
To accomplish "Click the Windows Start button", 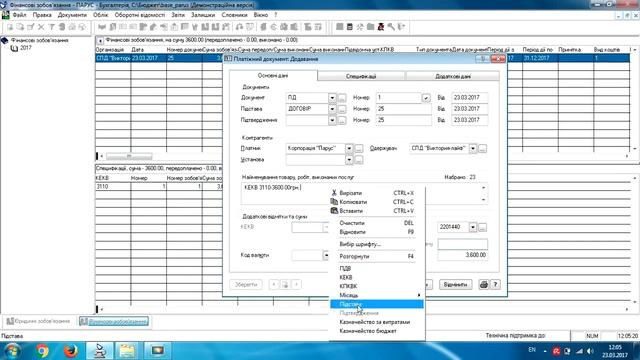I will 12,351.
